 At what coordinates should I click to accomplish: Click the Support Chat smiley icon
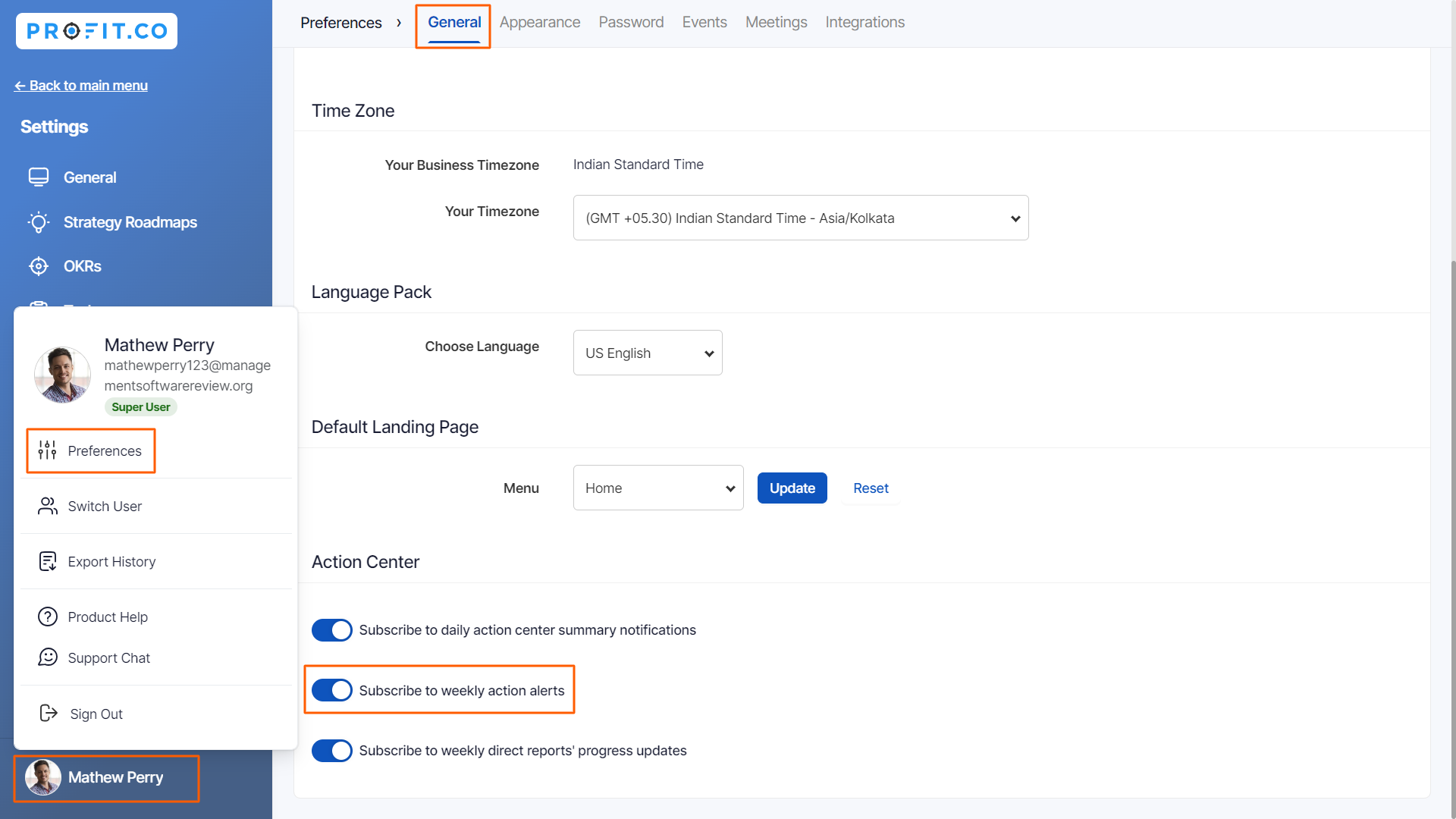[x=48, y=657]
